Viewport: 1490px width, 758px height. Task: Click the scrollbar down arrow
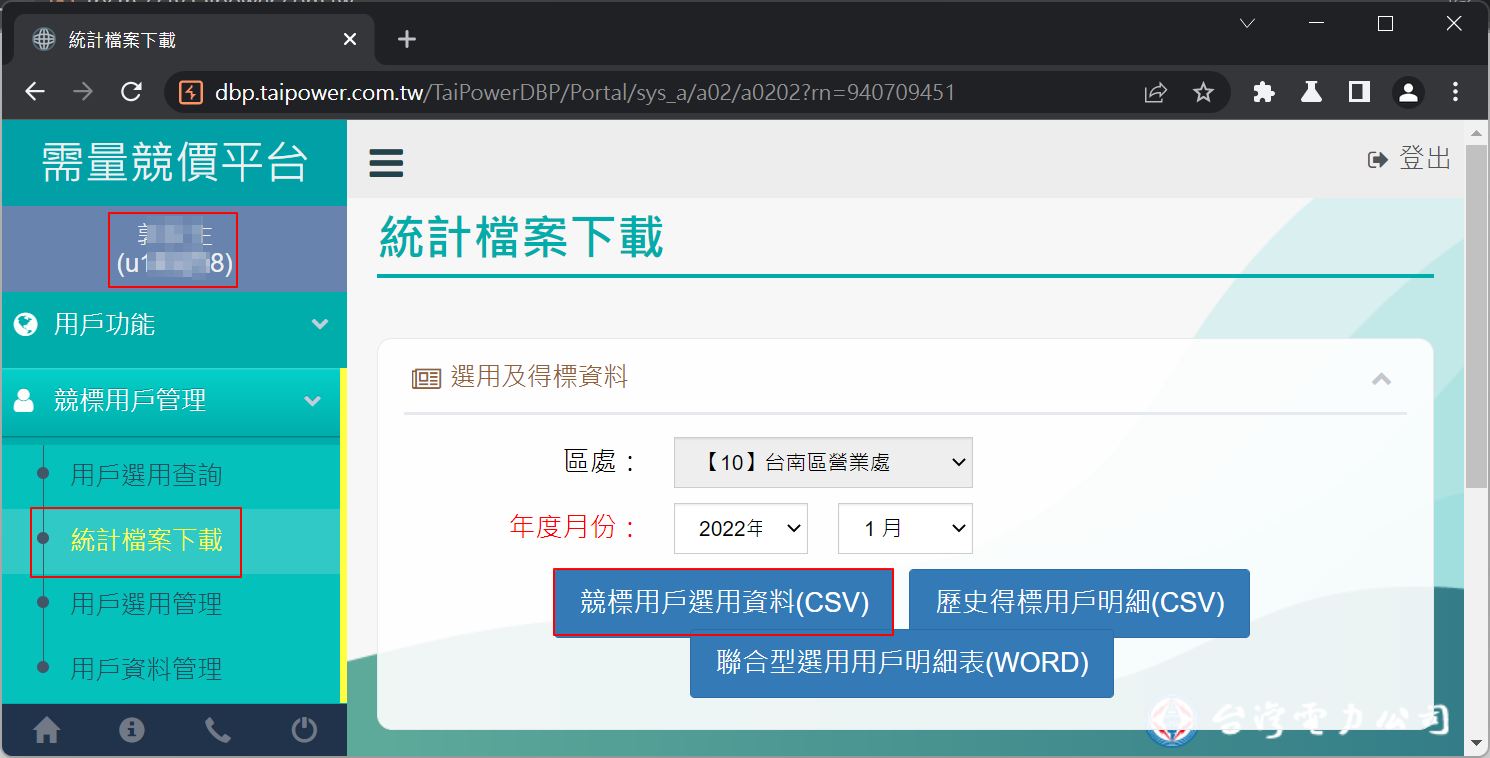click(x=1476, y=743)
